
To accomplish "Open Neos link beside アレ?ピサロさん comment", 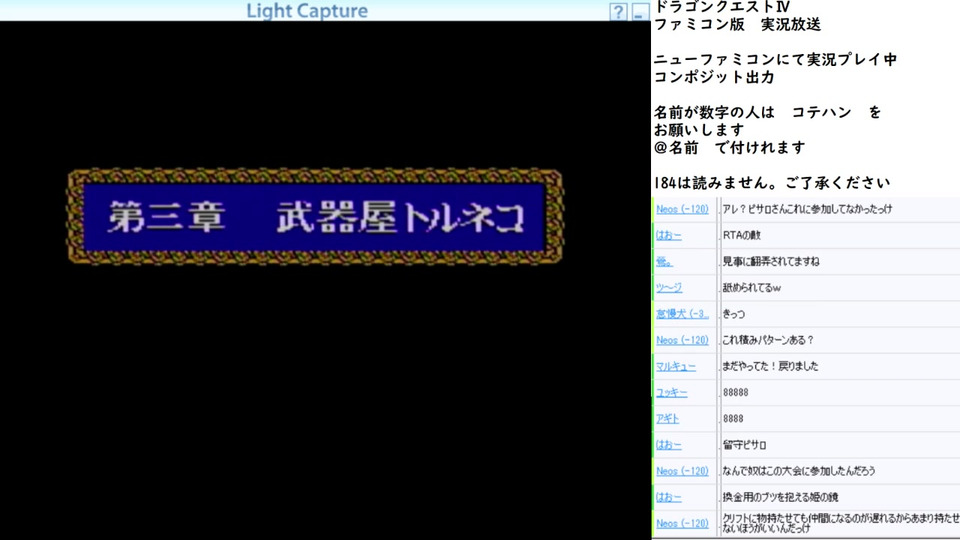I will click(x=682, y=209).
